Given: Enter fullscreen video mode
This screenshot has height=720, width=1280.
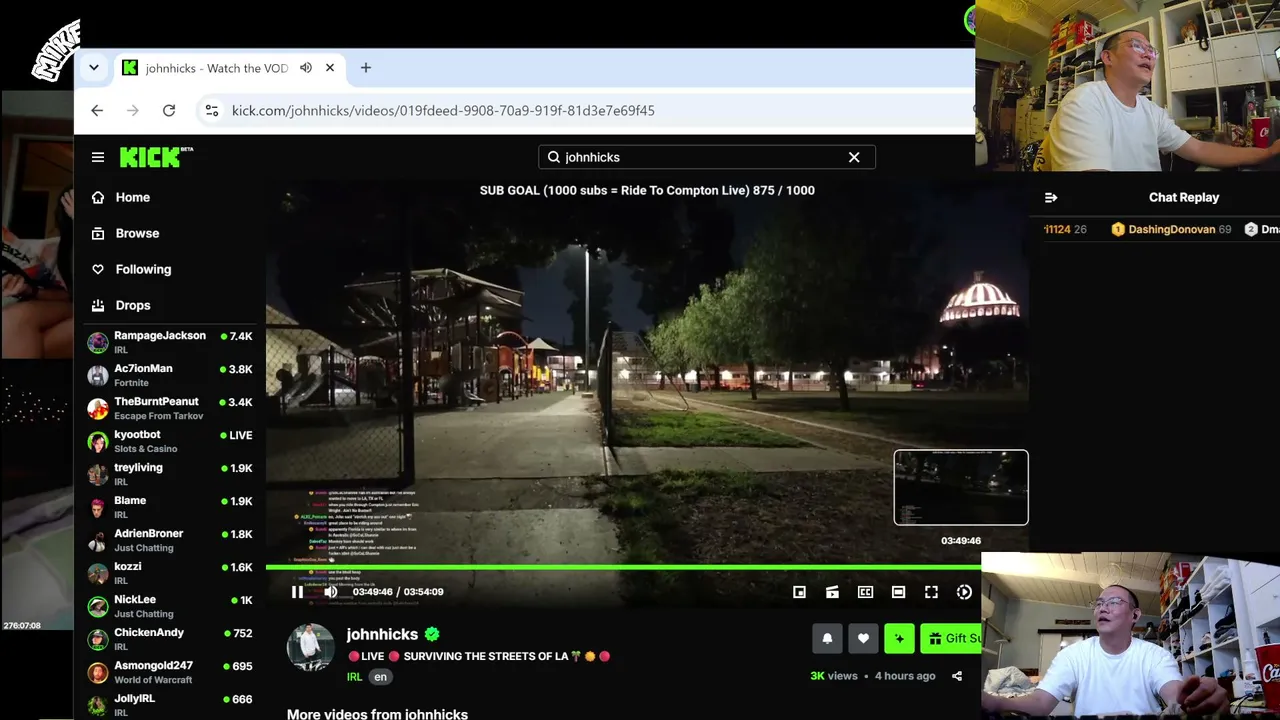Looking at the screenshot, I should point(931,592).
